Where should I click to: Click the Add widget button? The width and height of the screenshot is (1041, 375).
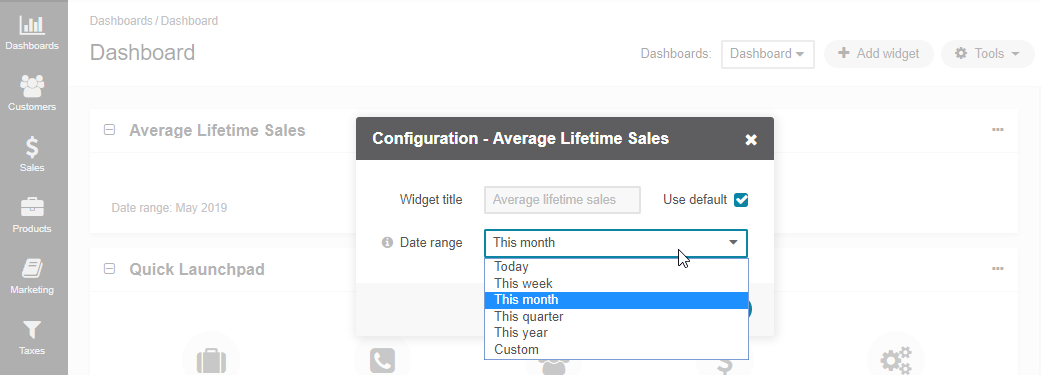click(x=878, y=54)
